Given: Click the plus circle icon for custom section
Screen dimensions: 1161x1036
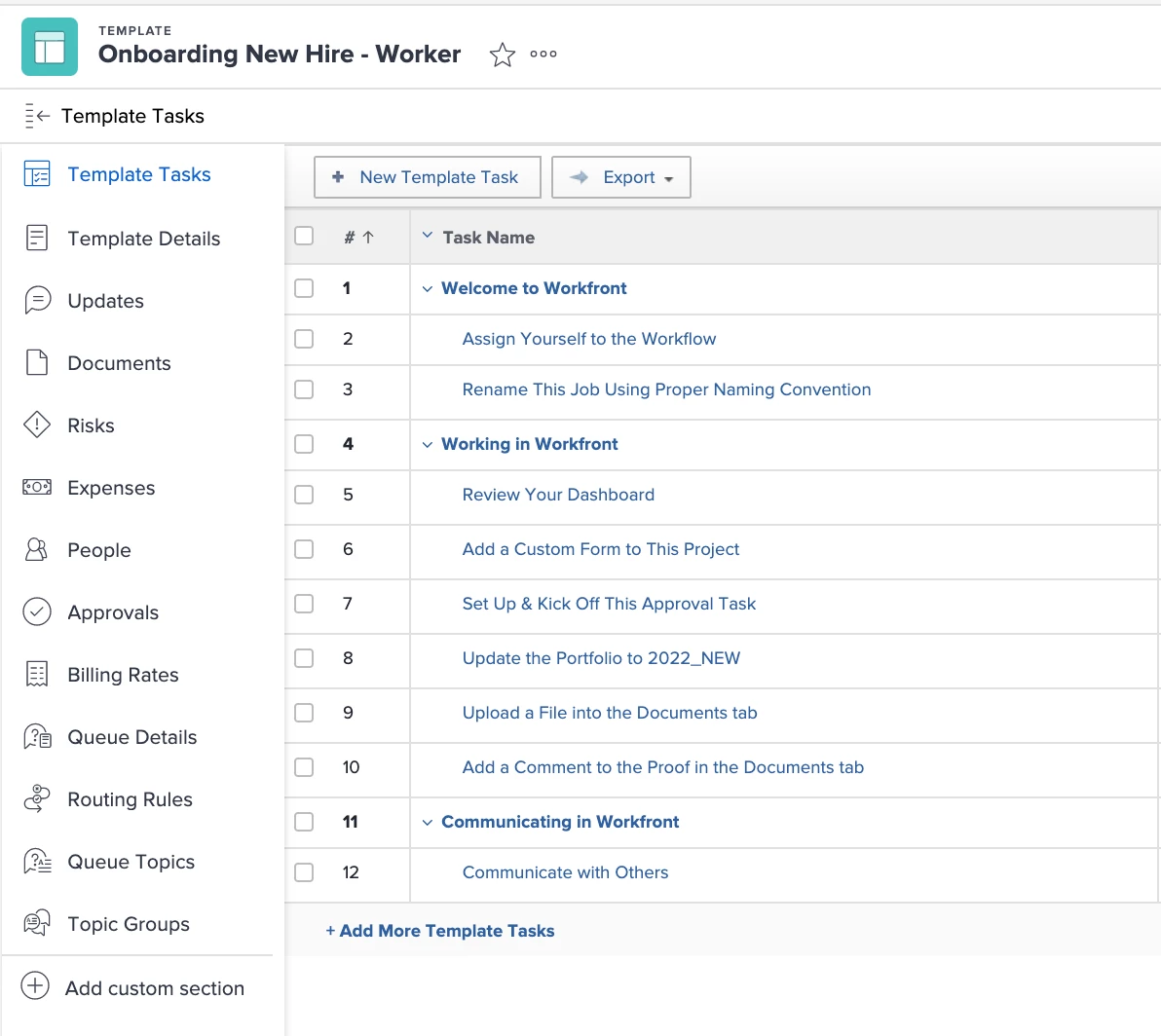Looking at the screenshot, I should (35, 985).
